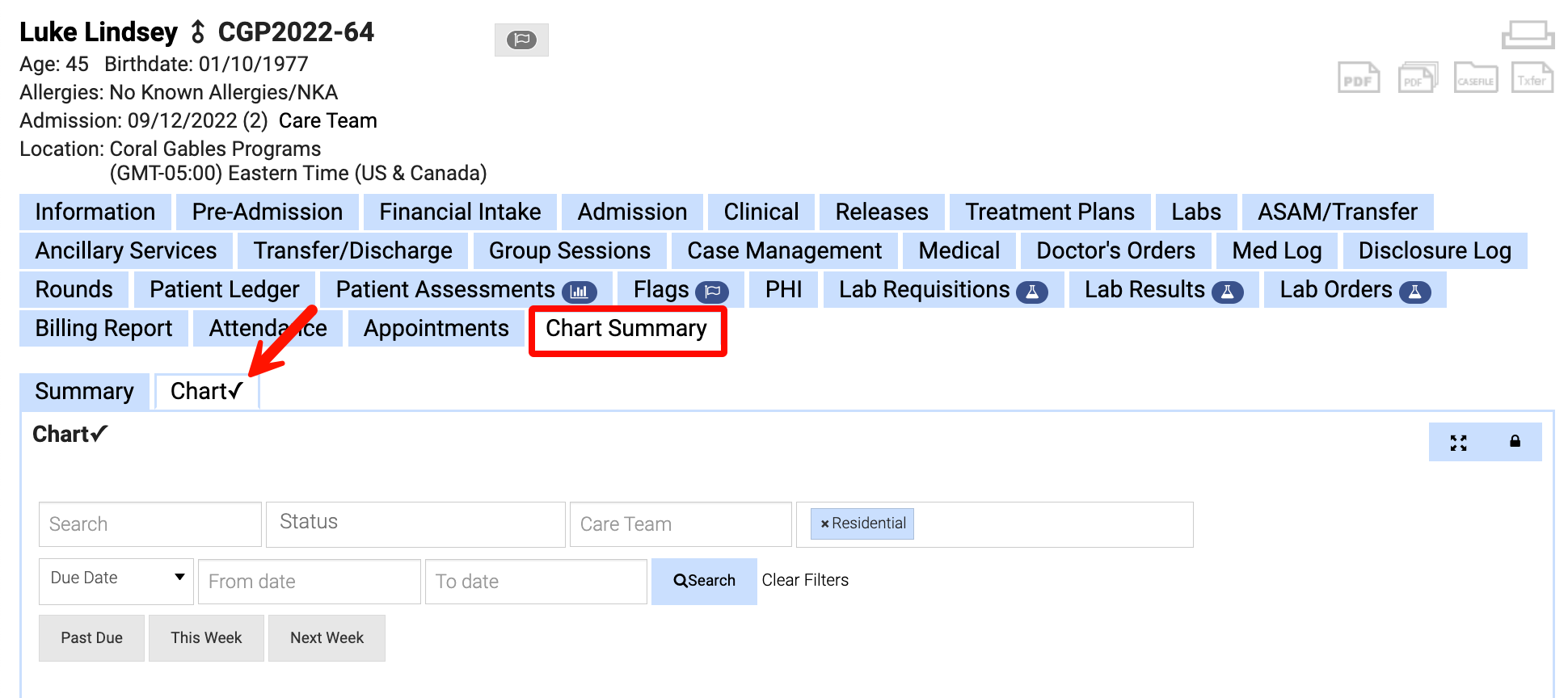Expand the Chart panel to fullscreen
Image resolution: width=1568 pixels, height=698 pixels.
click(x=1458, y=443)
